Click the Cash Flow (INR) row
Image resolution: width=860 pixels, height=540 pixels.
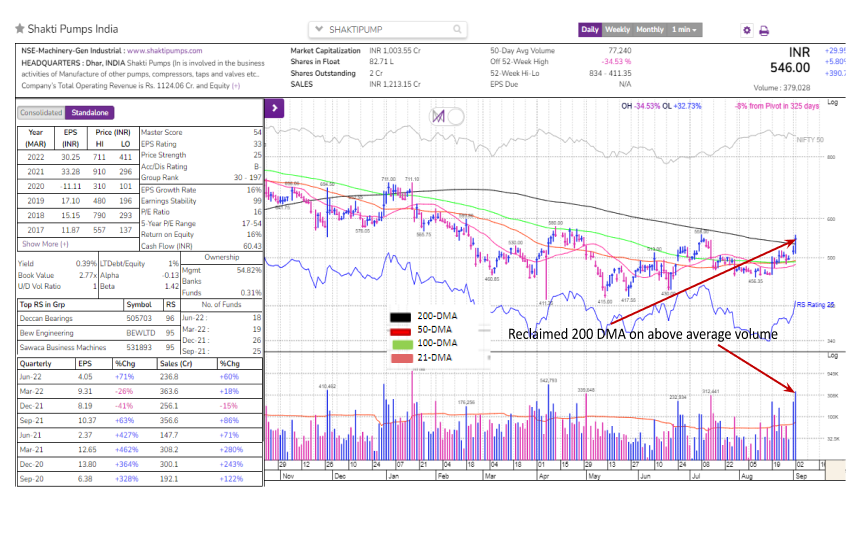coord(201,246)
